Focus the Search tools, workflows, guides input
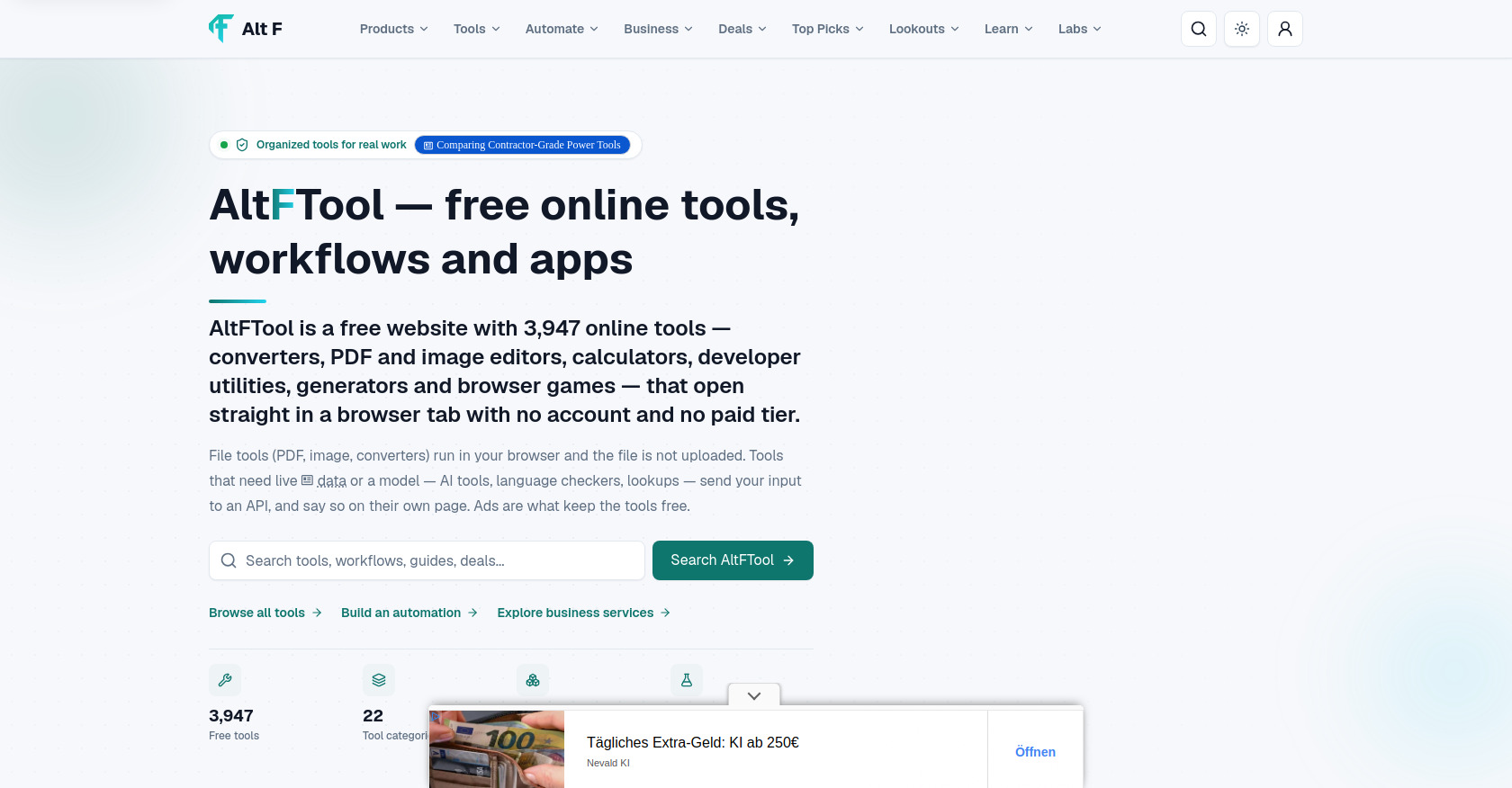 coord(427,560)
